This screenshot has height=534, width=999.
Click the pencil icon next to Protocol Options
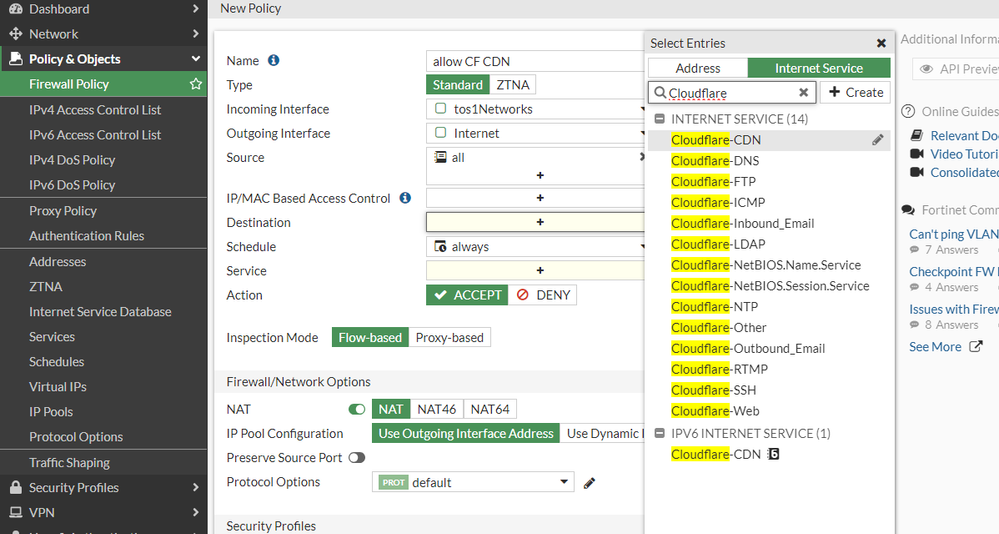point(589,483)
